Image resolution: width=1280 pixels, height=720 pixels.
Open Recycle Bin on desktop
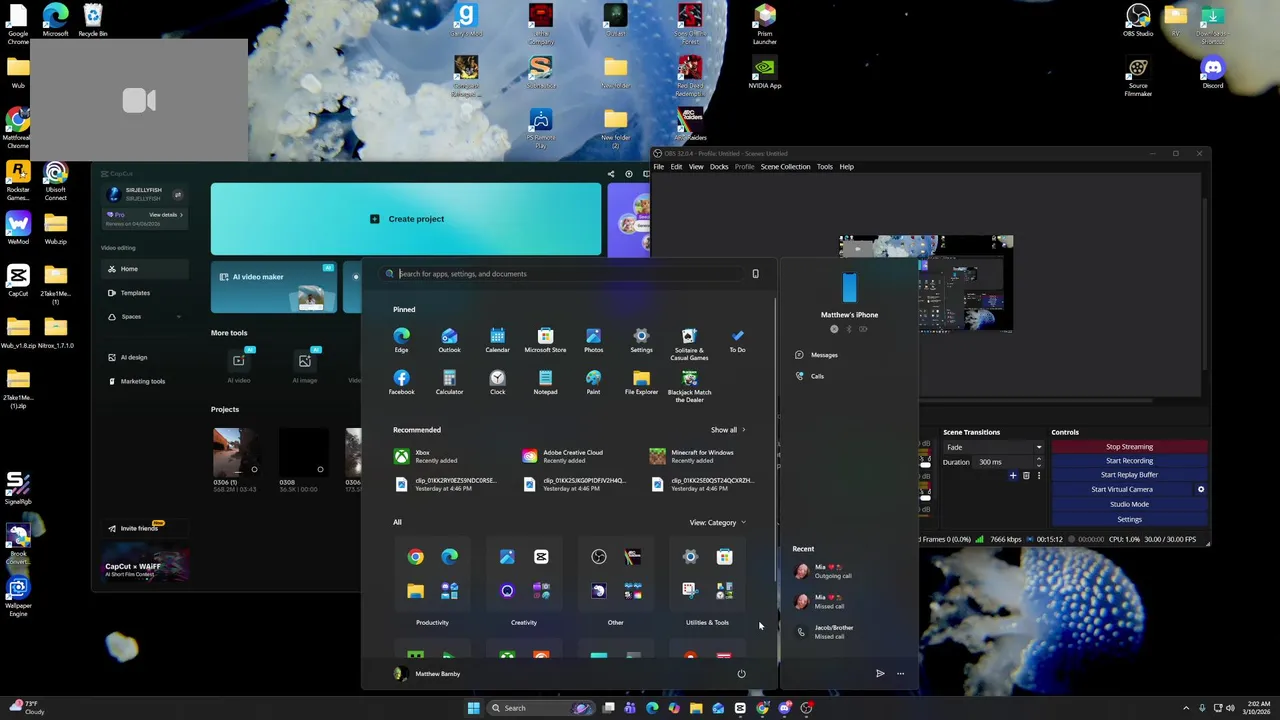pos(93,20)
